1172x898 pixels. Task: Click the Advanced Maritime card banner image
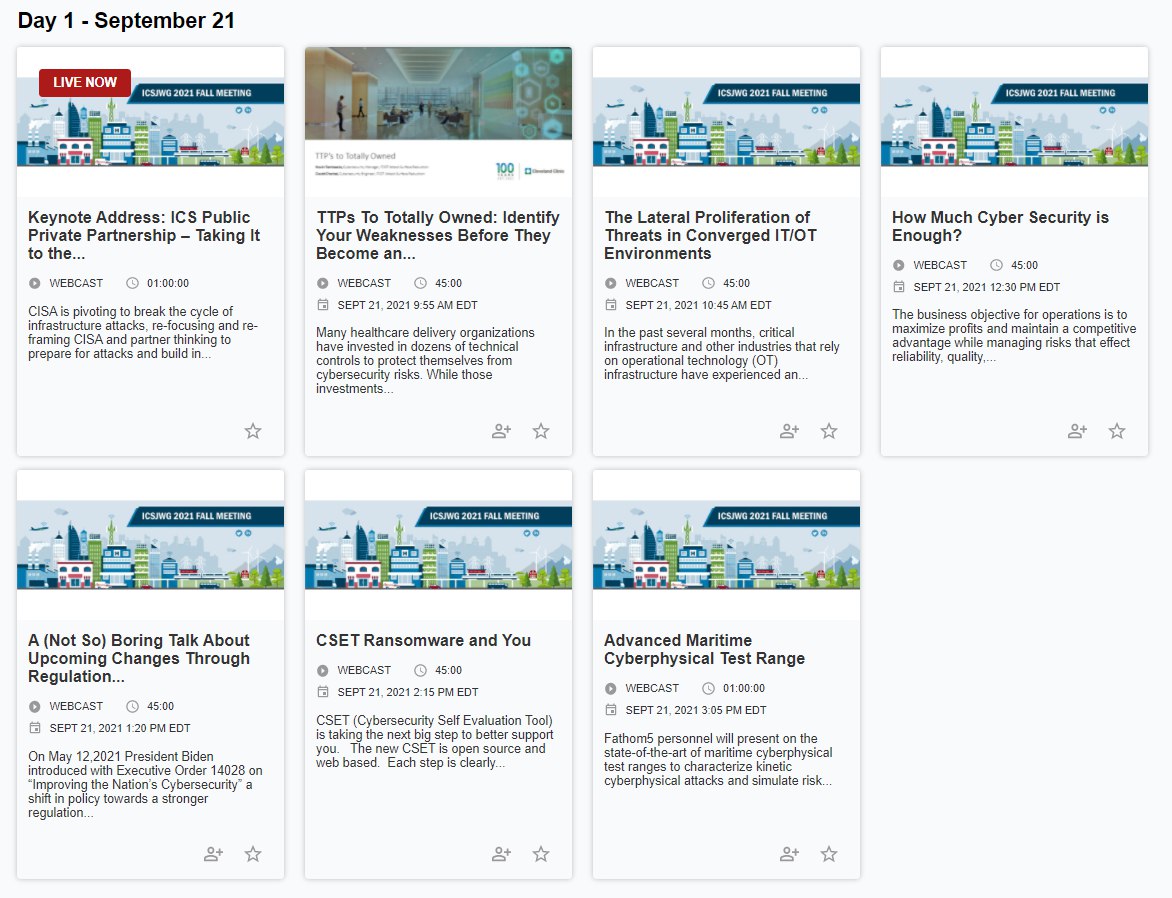(x=726, y=545)
